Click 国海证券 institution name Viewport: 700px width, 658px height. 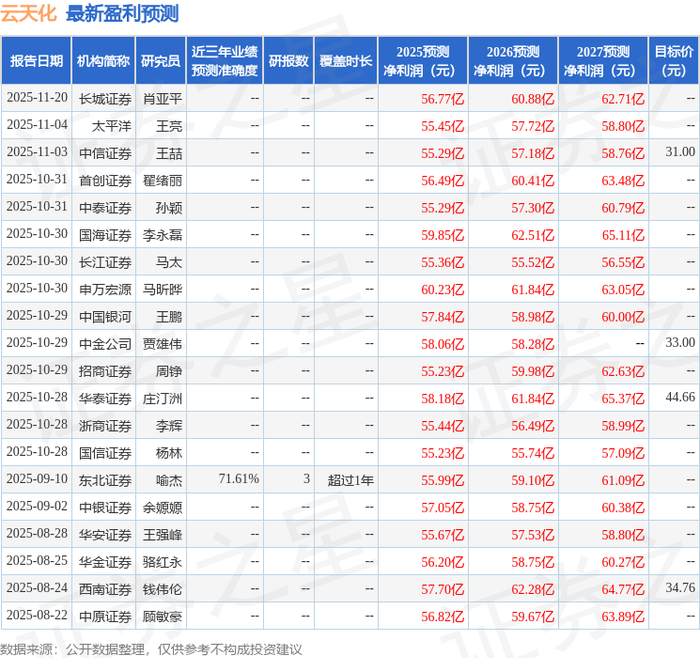point(105,235)
